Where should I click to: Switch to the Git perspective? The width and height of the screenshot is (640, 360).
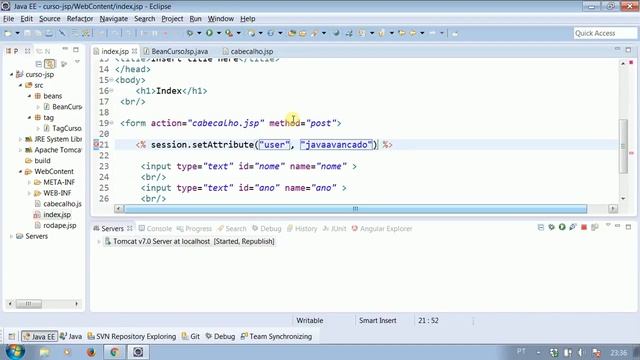(191, 336)
